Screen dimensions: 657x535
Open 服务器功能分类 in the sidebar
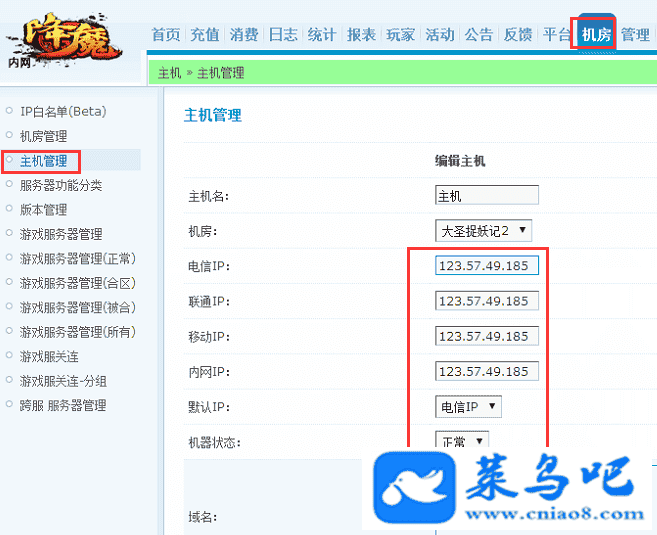pyautogui.click(x=61, y=185)
